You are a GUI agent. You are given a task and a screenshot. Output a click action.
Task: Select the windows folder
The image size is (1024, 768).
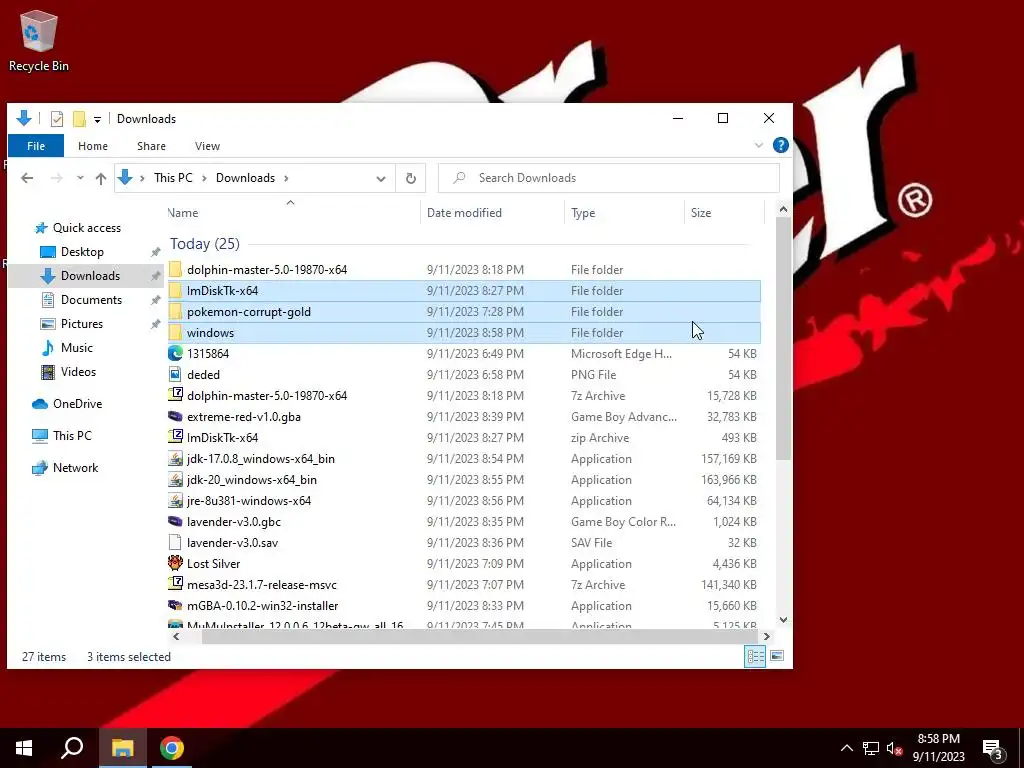click(x=464, y=332)
